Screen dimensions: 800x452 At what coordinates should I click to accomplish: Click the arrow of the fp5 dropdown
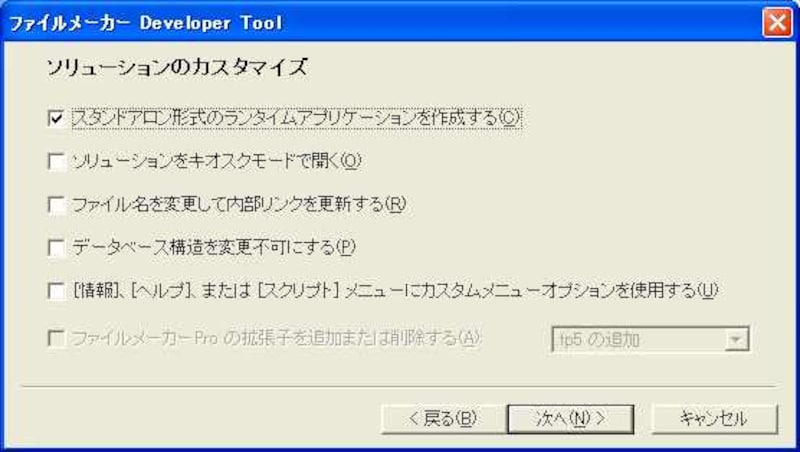tap(736, 340)
